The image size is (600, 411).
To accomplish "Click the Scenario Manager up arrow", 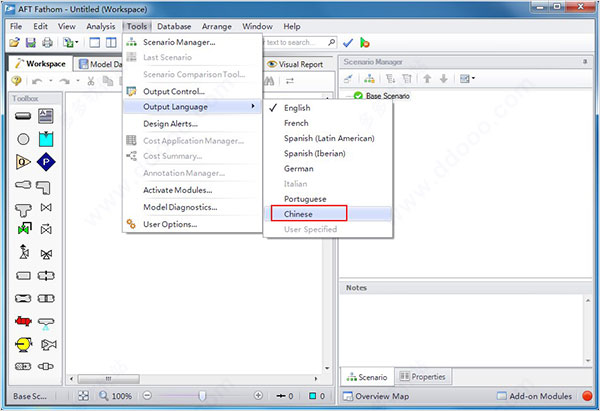I will pyautogui.click(x=427, y=79).
